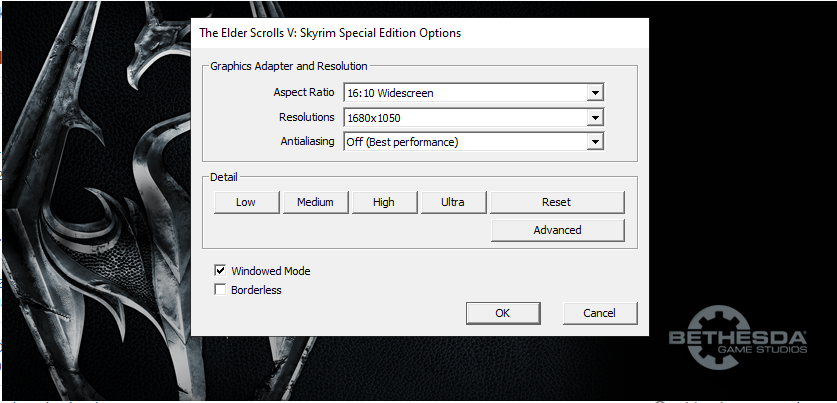Viewport: 837px width, 403px height.
Task: Click the Reset detail button
Action: tap(557, 202)
